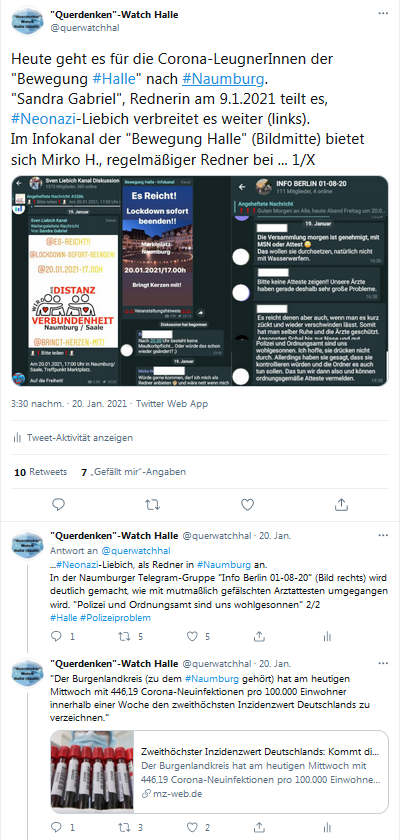The width and height of the screenshot is (401, 840).
Task: View analytics icon on 2/2 reply
Action: [327, 636]
